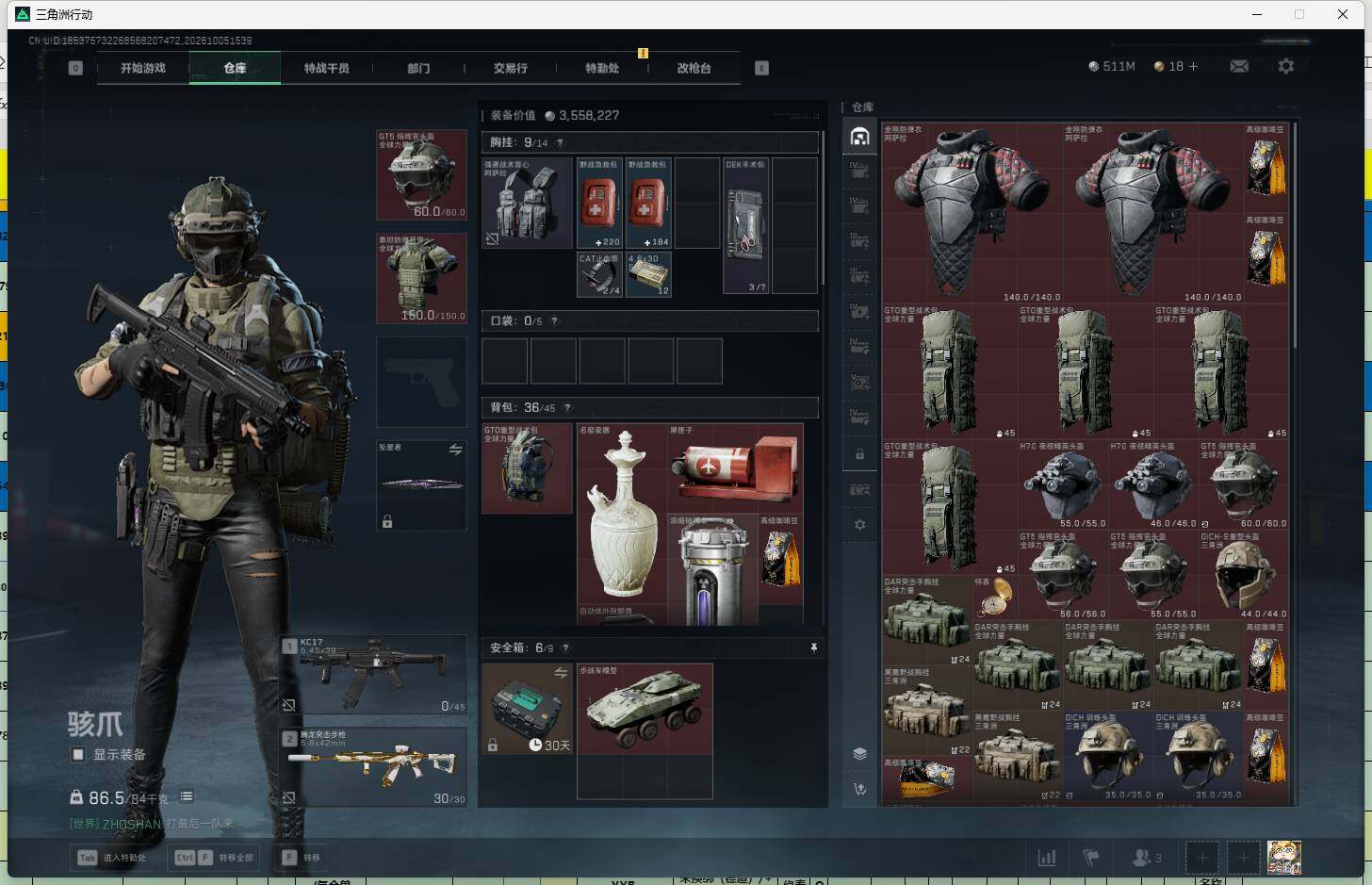Viewport: 1372px width, 885px height.
Task: Open the 改枪台 tab
Action: point(694,68)
